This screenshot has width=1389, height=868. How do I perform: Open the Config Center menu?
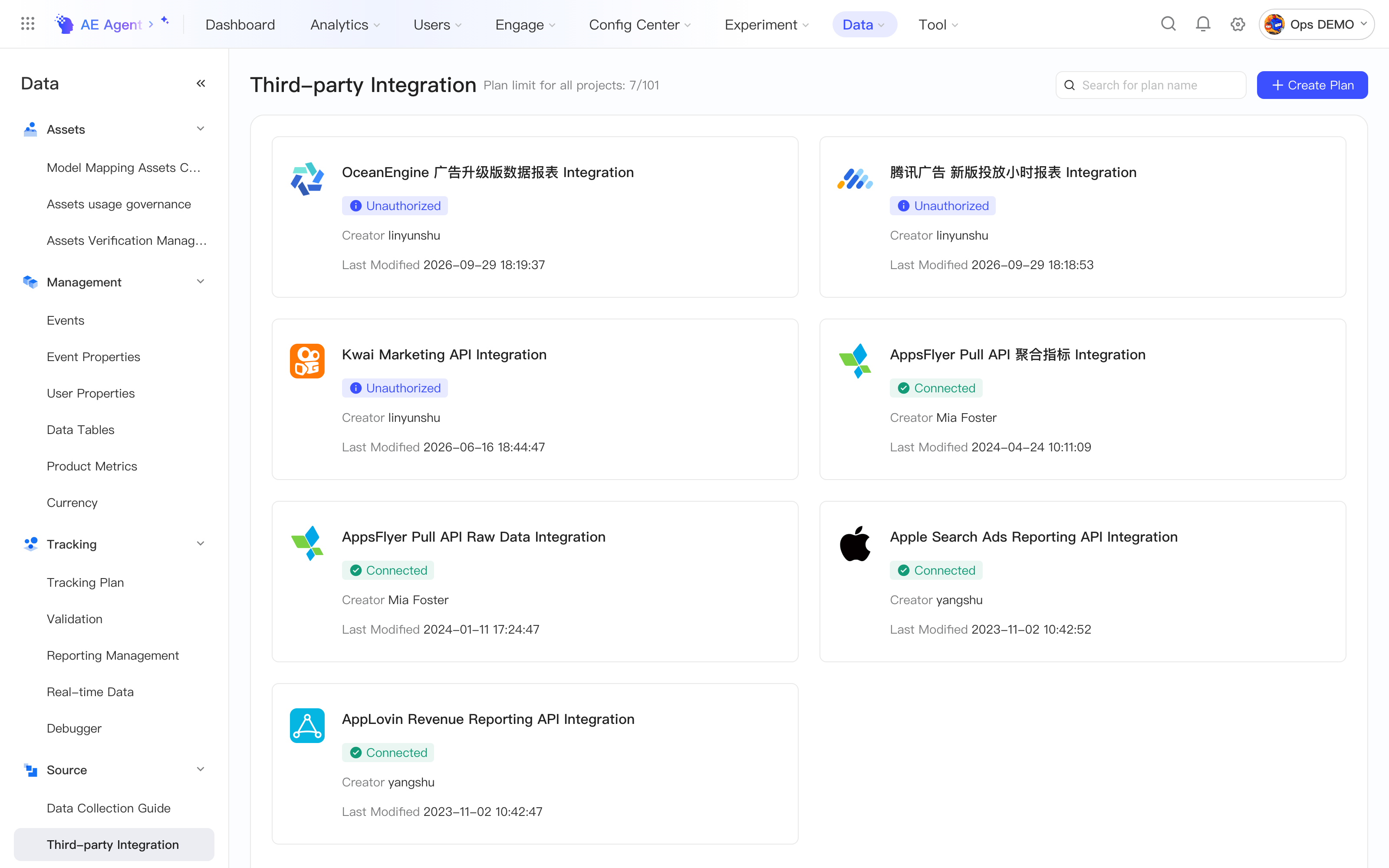[x=640, y=25]
